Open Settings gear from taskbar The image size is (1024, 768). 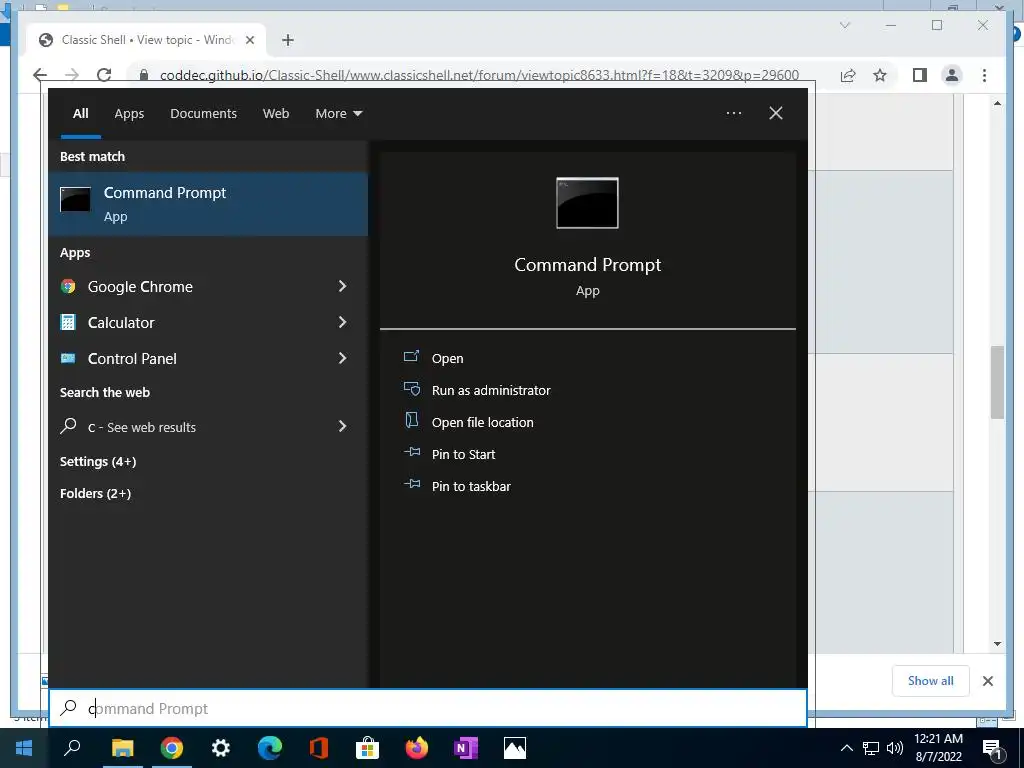pyautogui.click(x=221, y=748)
